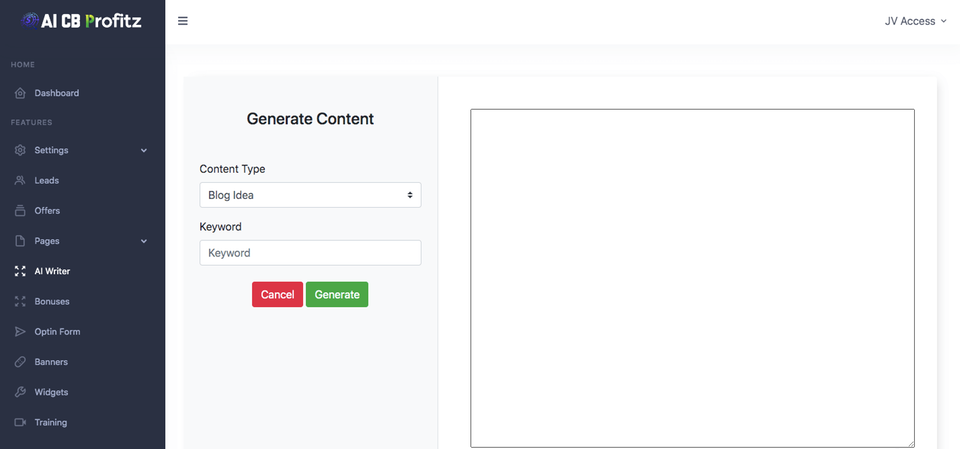Viewport: 960px width, 449px height.
Task: Focus the Keyword input field
Action: pos(310,252)
